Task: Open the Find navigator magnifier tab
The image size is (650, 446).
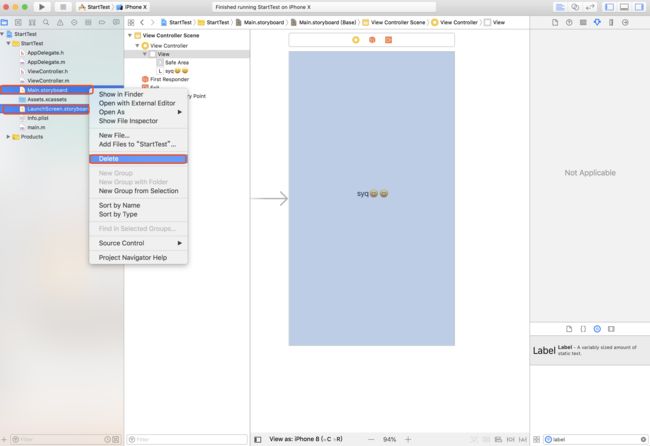Action: (46, 22)
